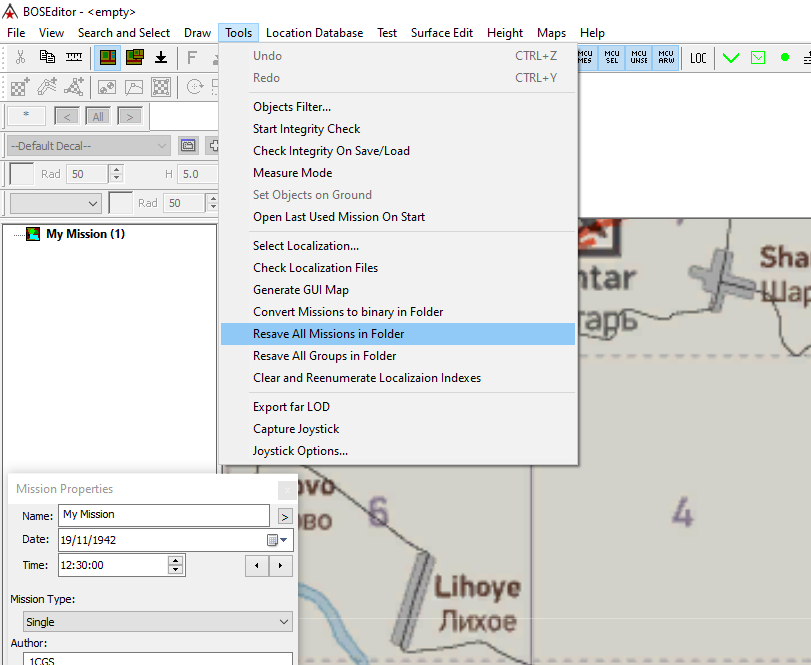The width and height of the screenshot is (811, 665).
Task: Click the green envelope icon
Action: (758, 58)
